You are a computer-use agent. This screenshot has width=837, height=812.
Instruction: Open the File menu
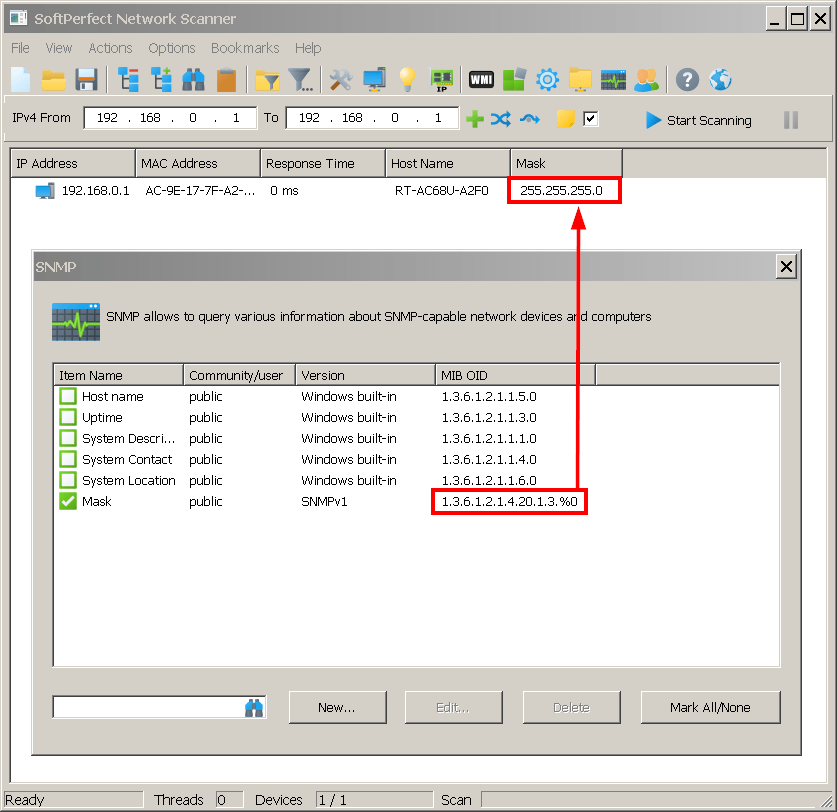click(x=20, y=48)
